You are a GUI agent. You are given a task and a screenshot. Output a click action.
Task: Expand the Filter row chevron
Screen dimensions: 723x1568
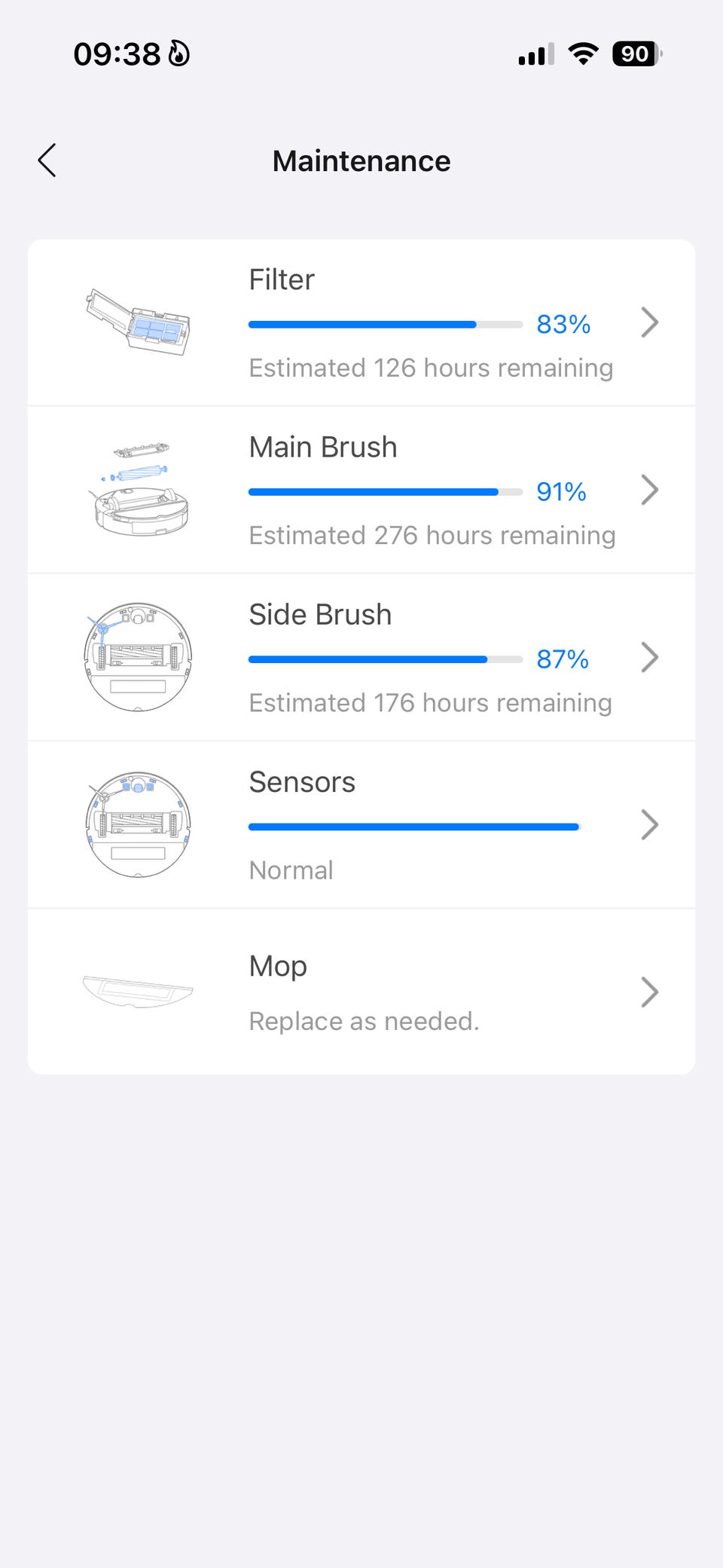(649, 322)
